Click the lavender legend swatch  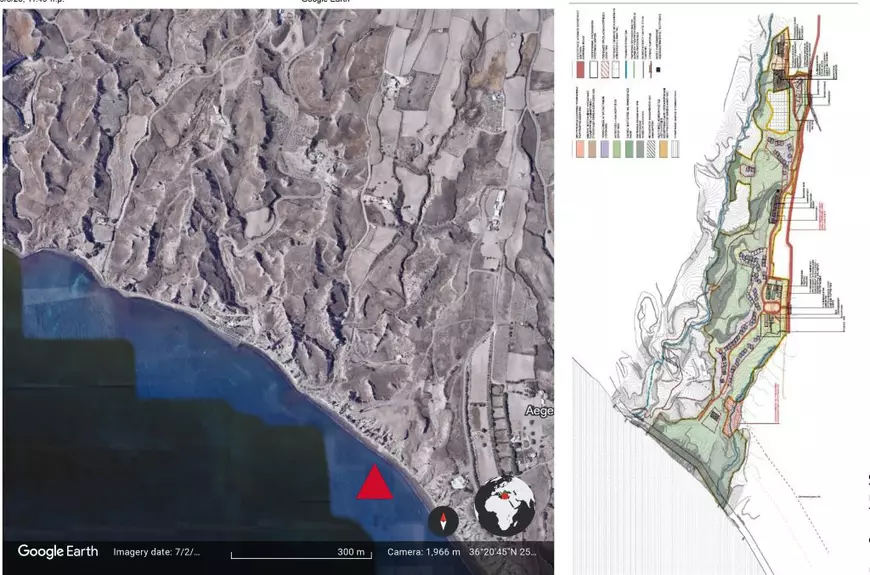point(605,149)
